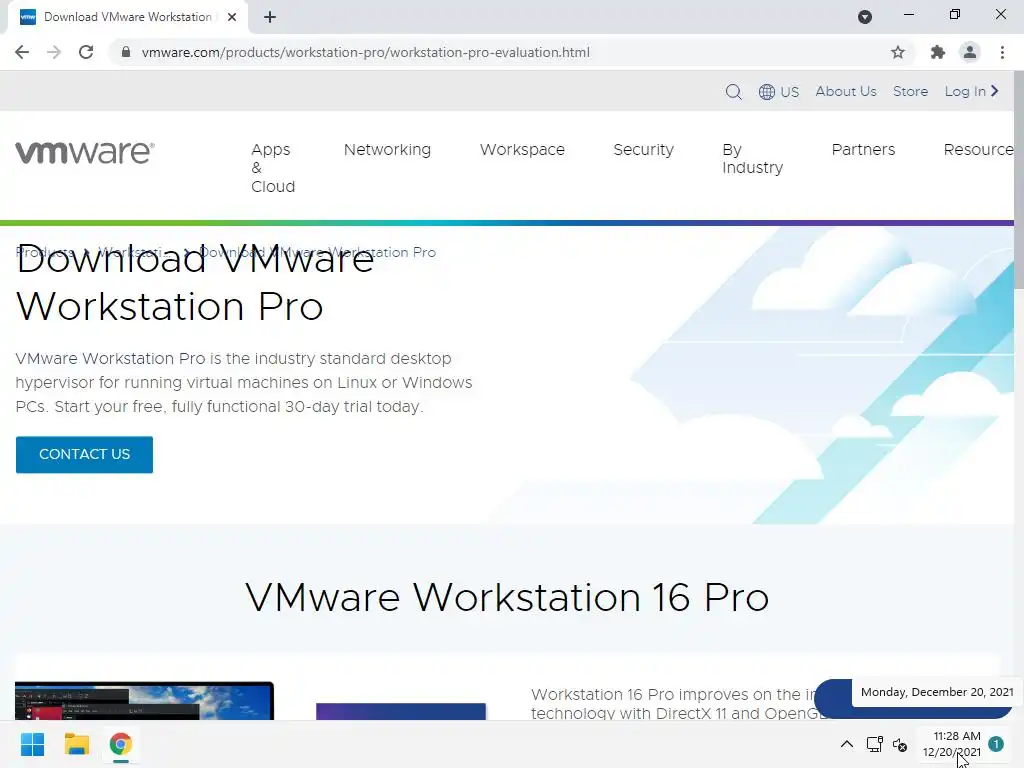Click the Chrome taskbar icon
This screenshot has height=768, width=1024.
120,744
